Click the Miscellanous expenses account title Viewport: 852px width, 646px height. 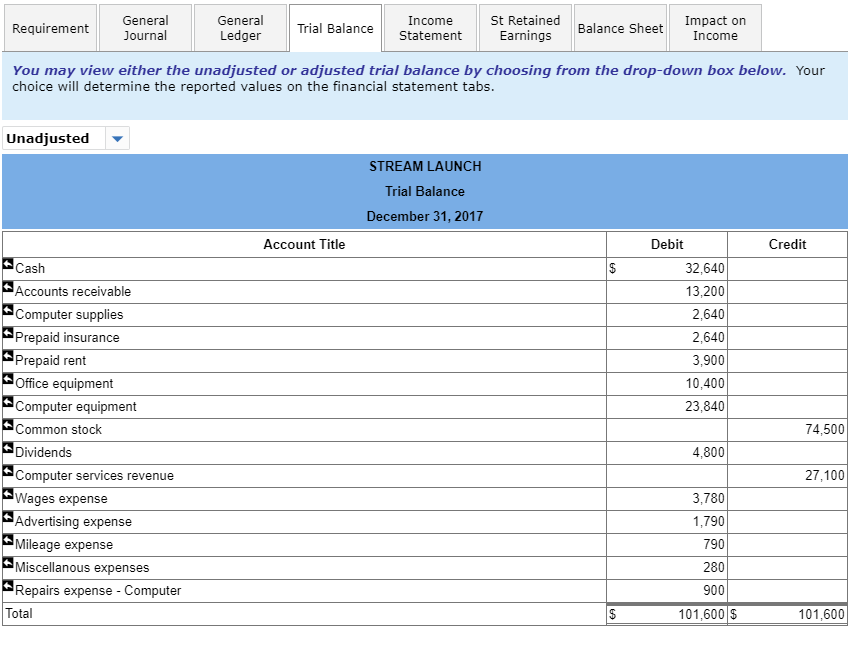coord(82,568)
